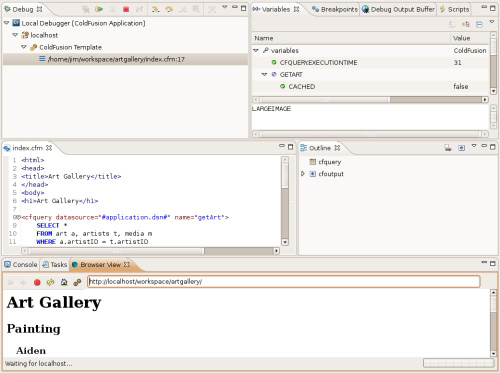Click the Collapse All icon in Variables

pos(479,24)
